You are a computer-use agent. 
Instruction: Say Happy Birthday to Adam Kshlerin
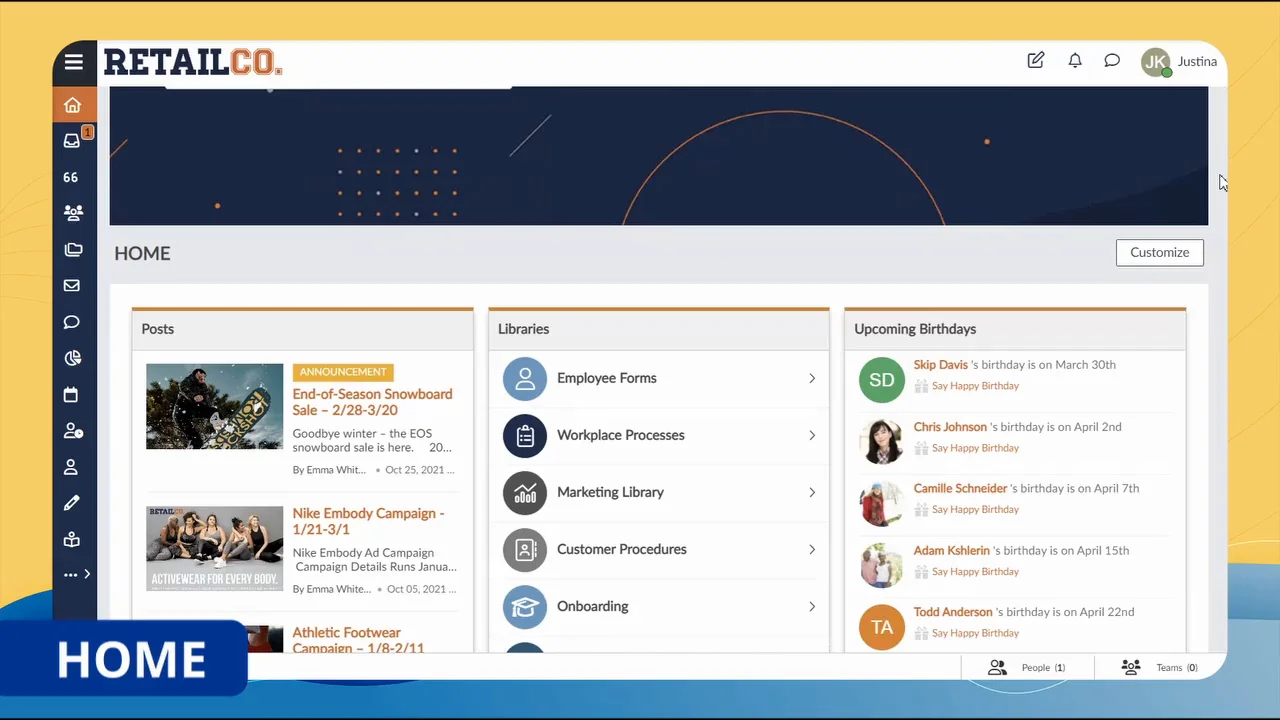pos(975,572)
